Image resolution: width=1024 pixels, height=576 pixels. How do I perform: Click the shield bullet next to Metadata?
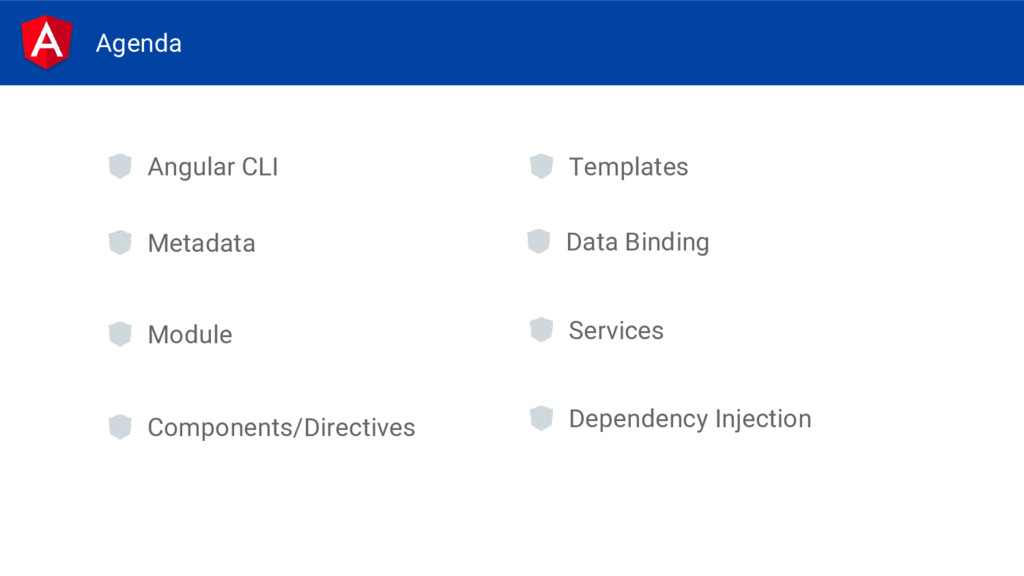(x=120, y=243)
